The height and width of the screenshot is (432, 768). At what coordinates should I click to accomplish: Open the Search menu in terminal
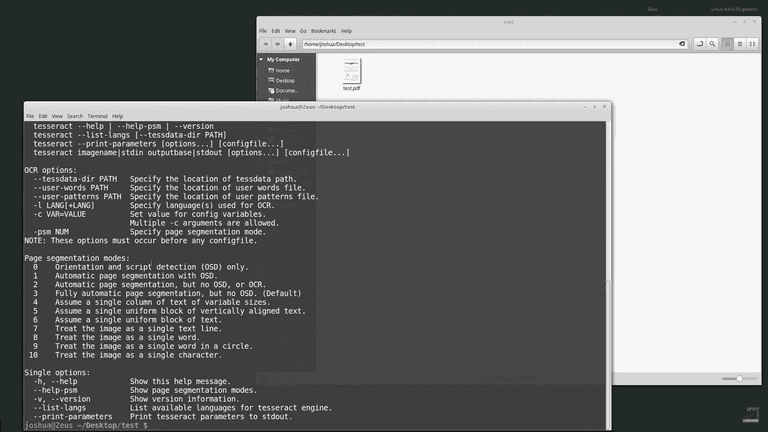click(75, 116)
